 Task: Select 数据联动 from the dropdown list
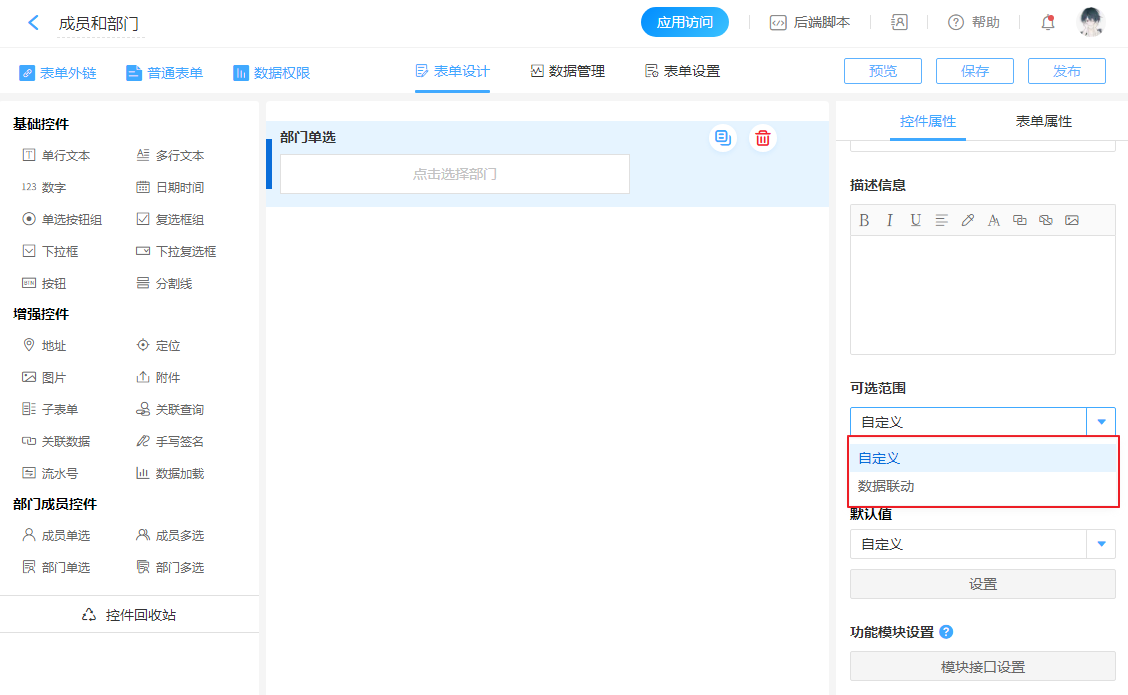[886, 486]
